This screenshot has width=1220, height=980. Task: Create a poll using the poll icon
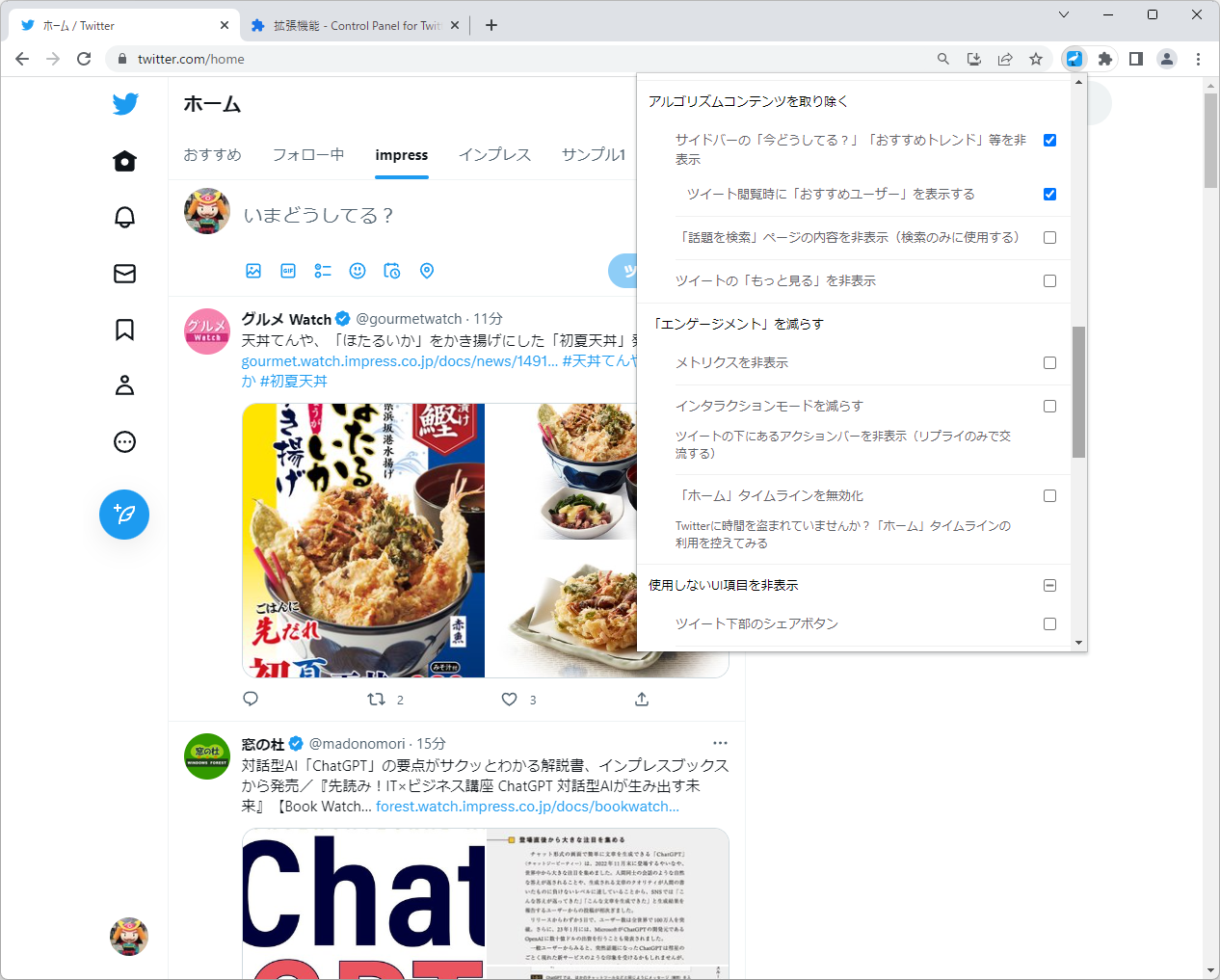click(323, 271)
